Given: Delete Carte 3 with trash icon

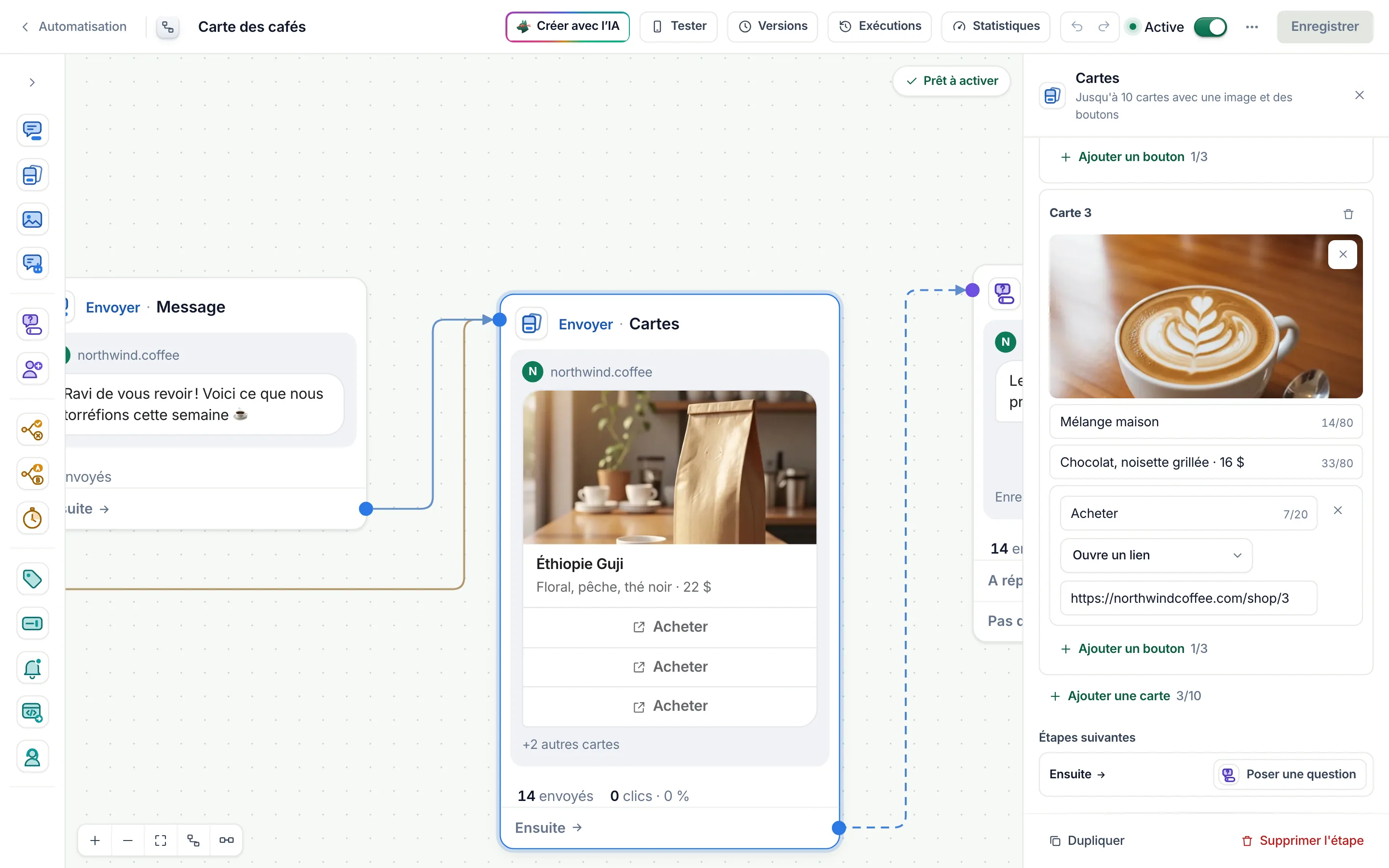Looking at the screenshot, I should pos(1348,214).
